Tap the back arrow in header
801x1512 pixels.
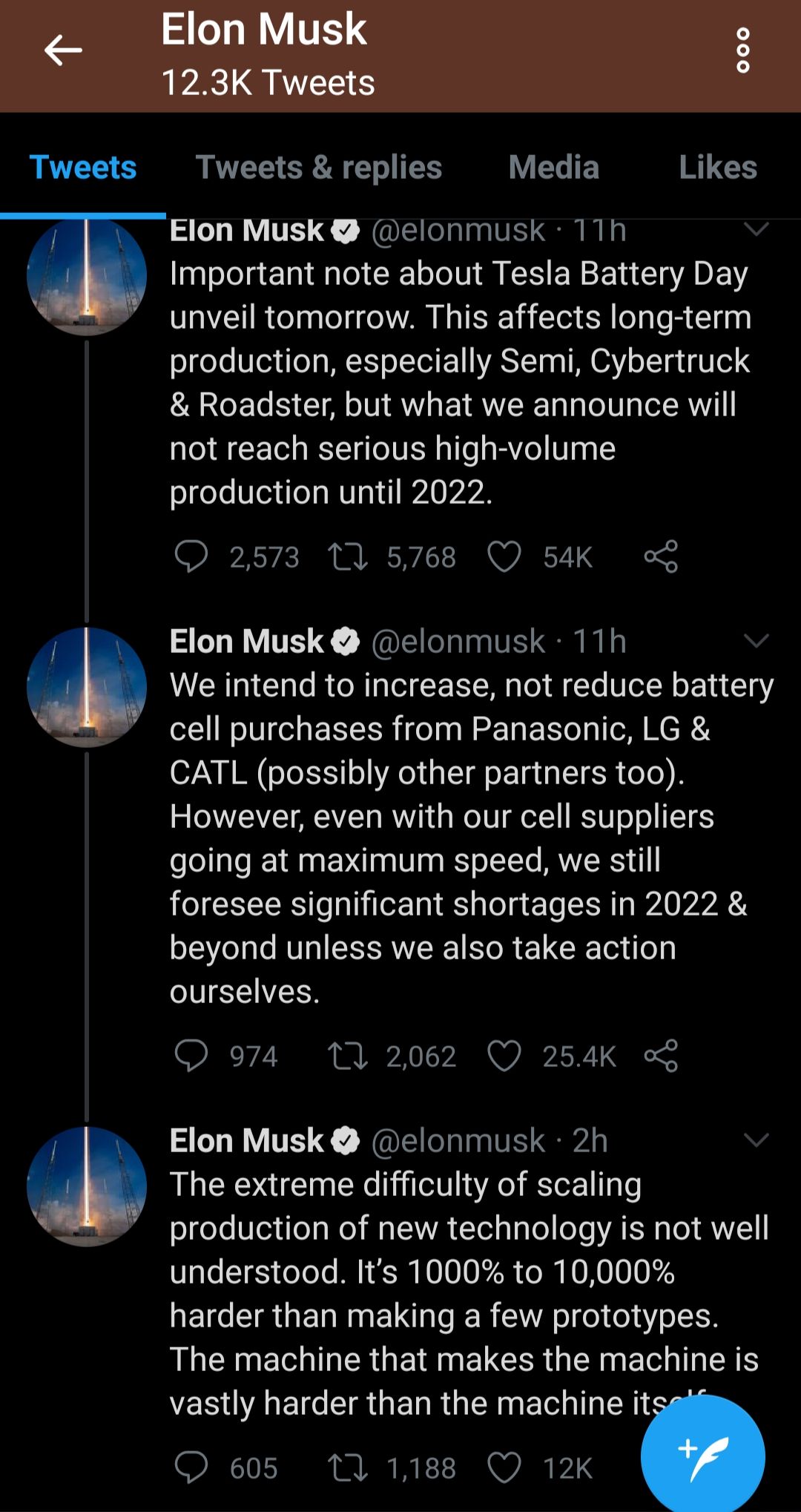click(63, 51)
